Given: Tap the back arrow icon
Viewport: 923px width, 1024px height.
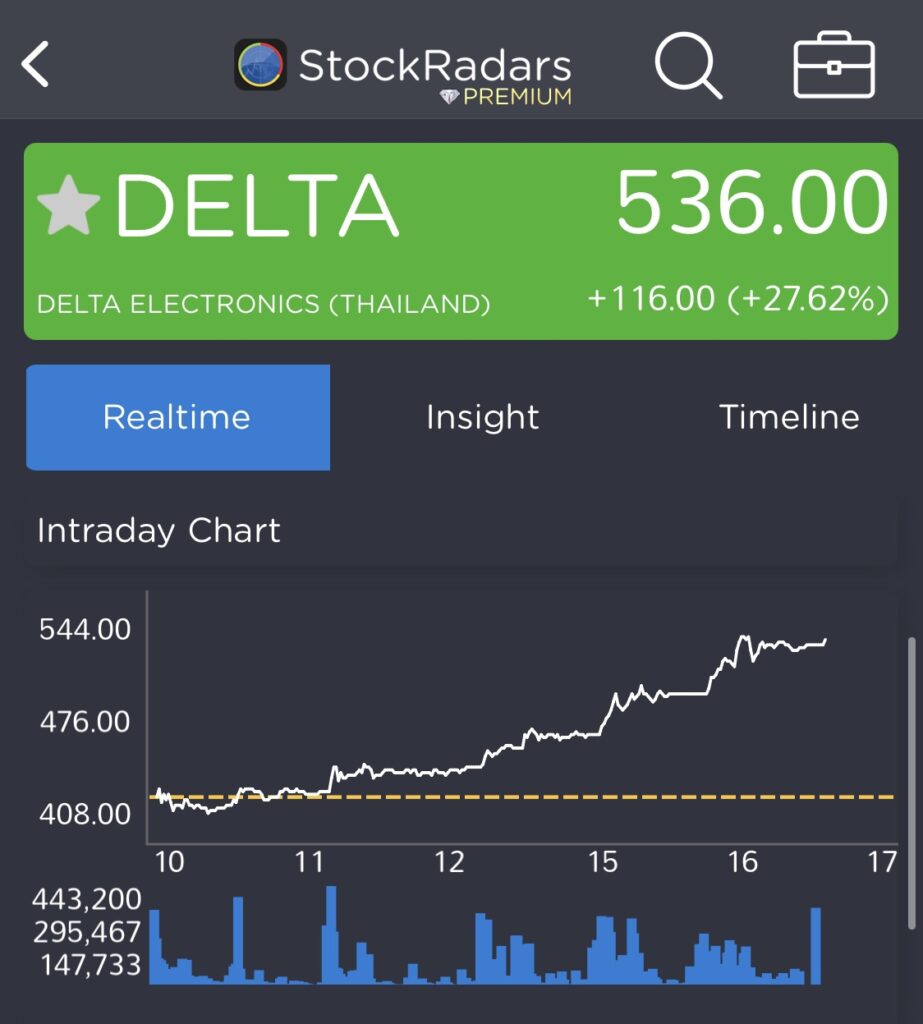Looking at the screenshot, I should click(x=36, y=66).
